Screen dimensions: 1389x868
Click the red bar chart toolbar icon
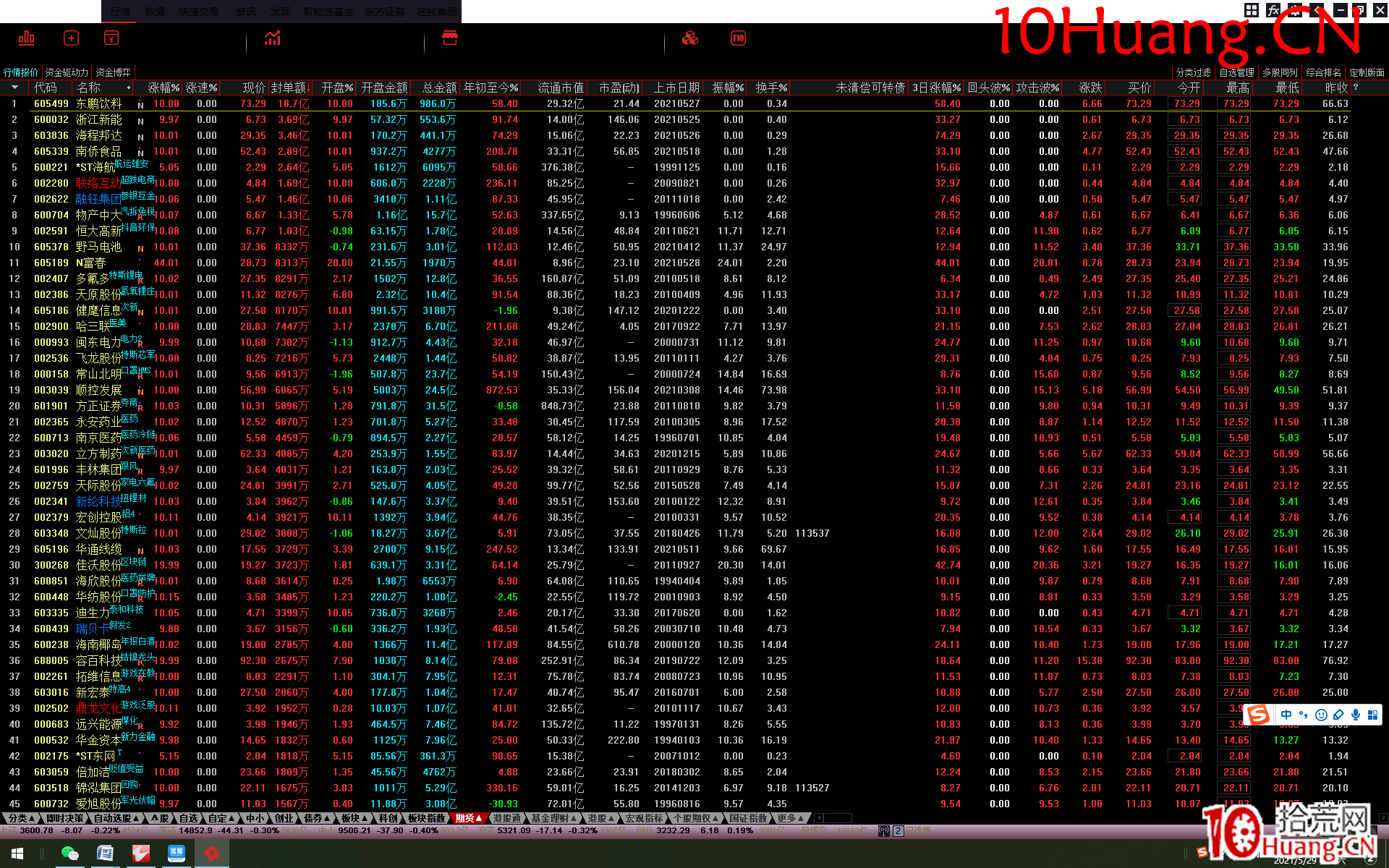(x=27, y=38)
